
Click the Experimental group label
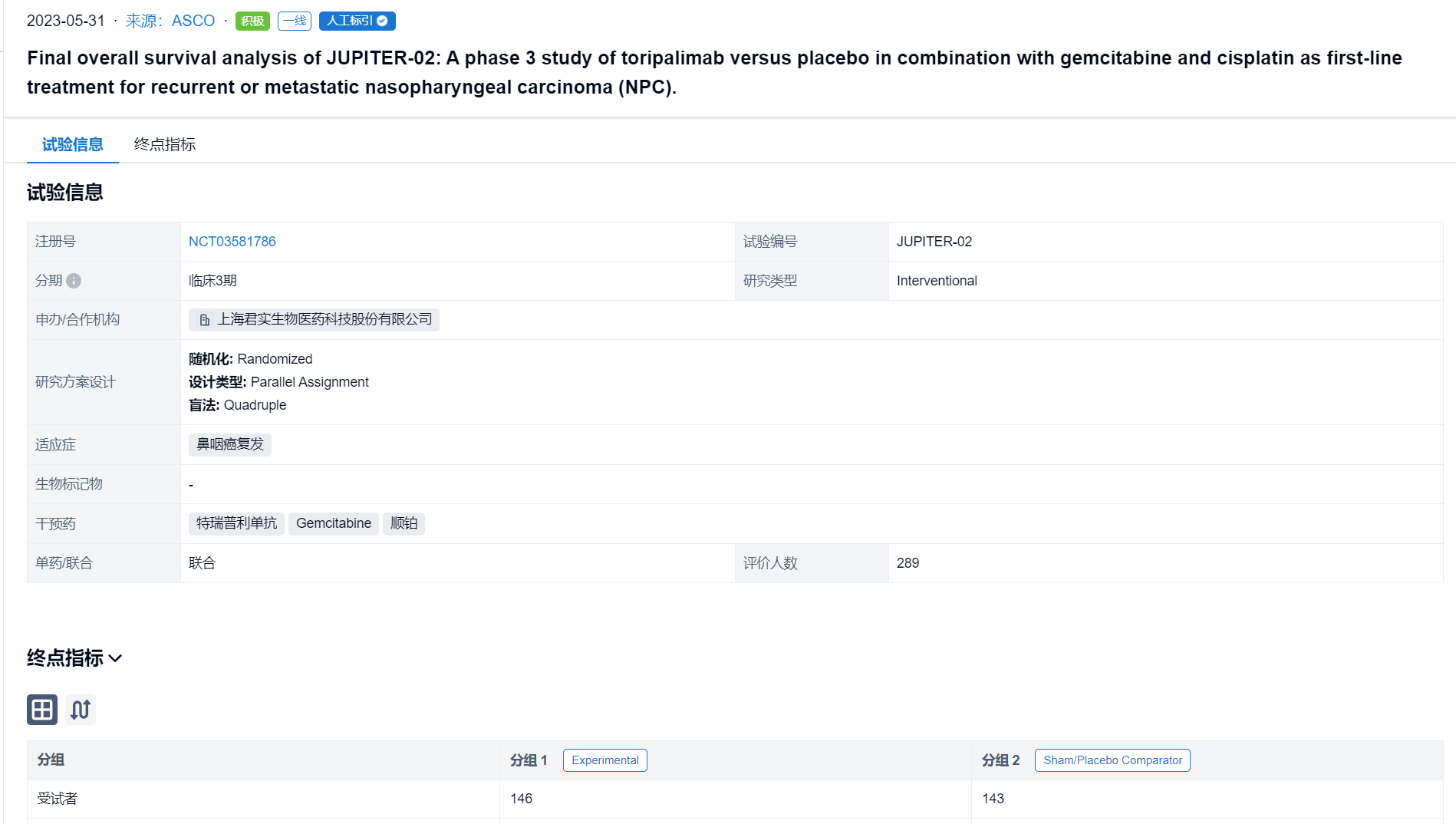point(605,760)
